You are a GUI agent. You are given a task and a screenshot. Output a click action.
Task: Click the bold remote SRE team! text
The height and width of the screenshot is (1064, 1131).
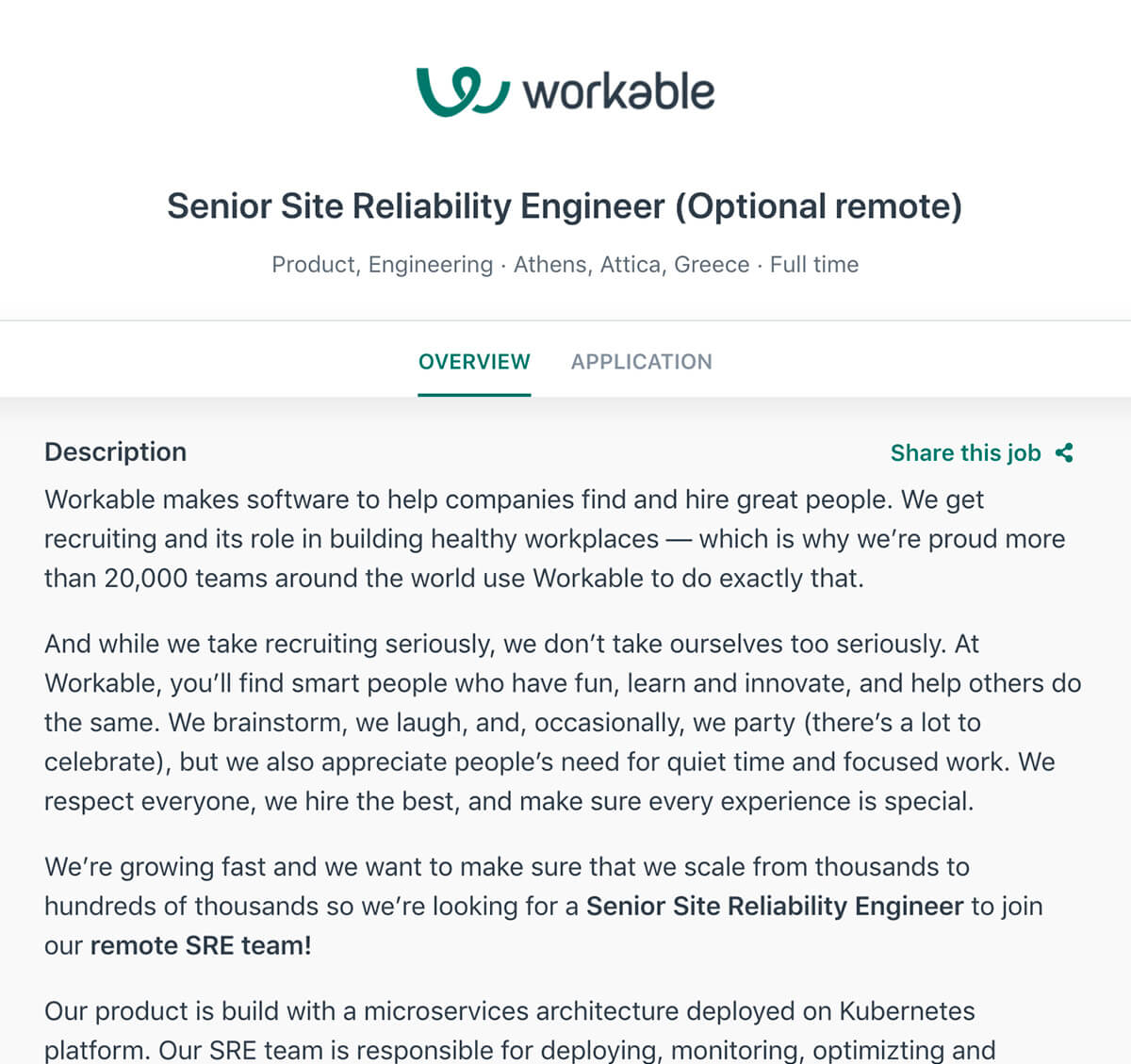pos(201,945)
